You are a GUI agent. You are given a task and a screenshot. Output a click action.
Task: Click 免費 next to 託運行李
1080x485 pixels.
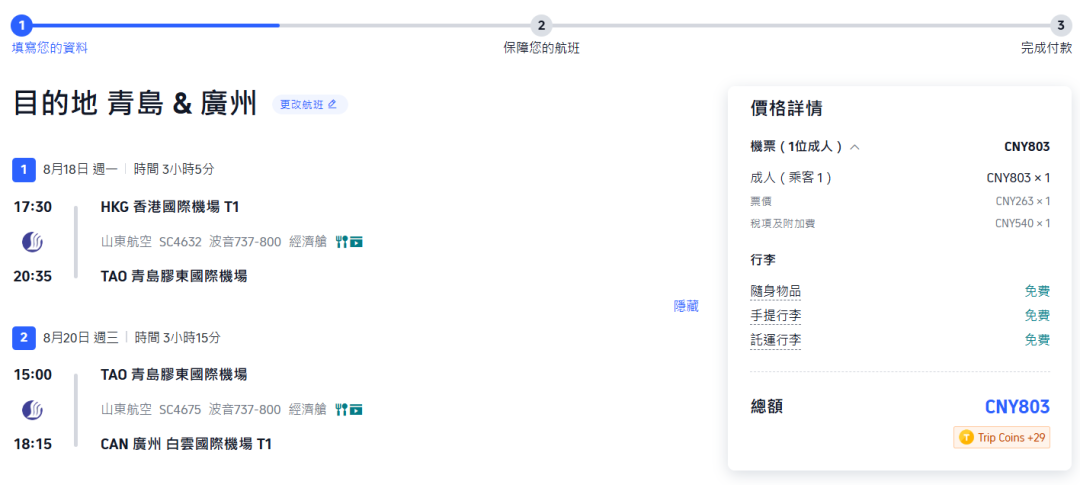tap(1037, 340)
